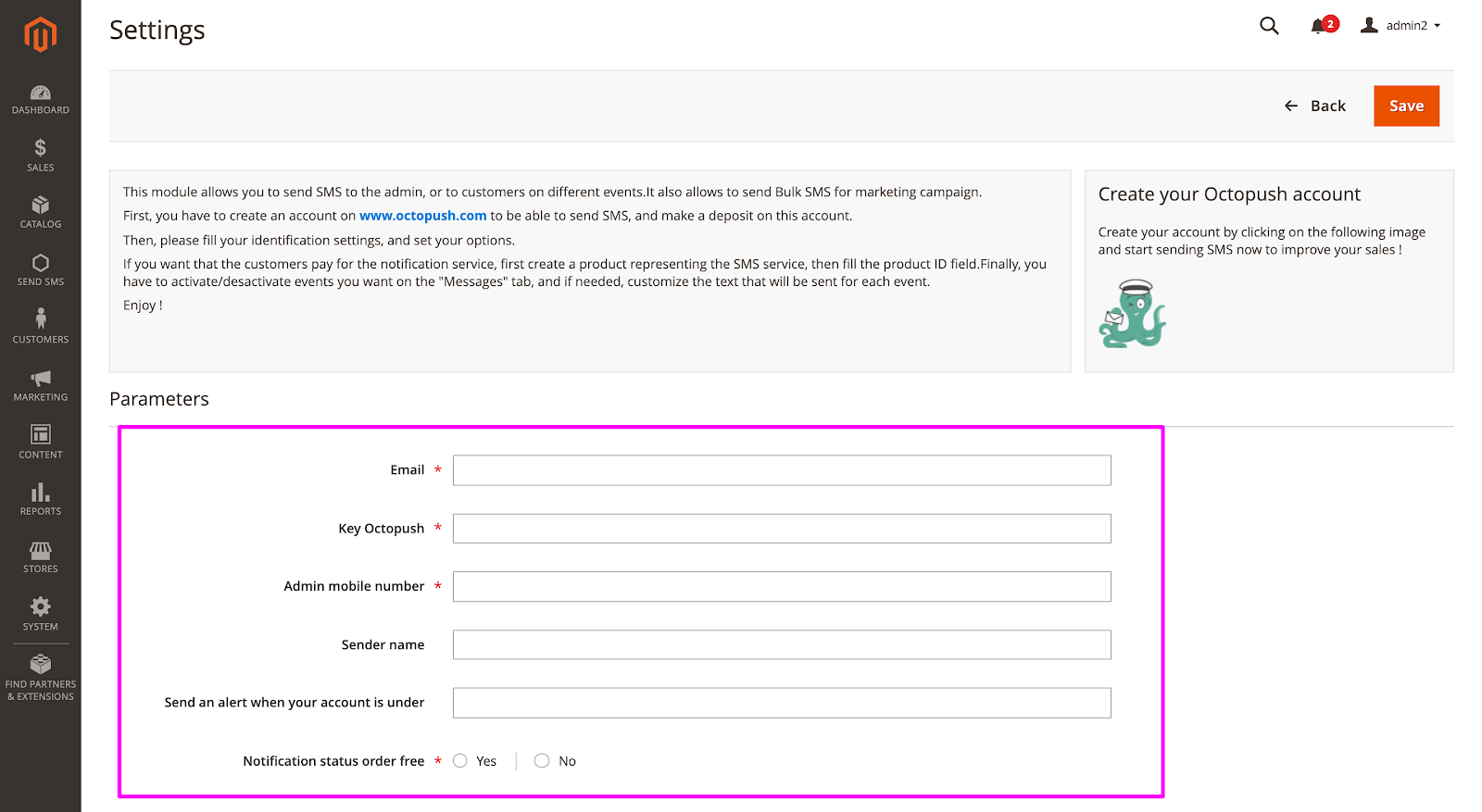Open the Customers sidebar menu
1482x812 pixels.
tap(40, 328)
